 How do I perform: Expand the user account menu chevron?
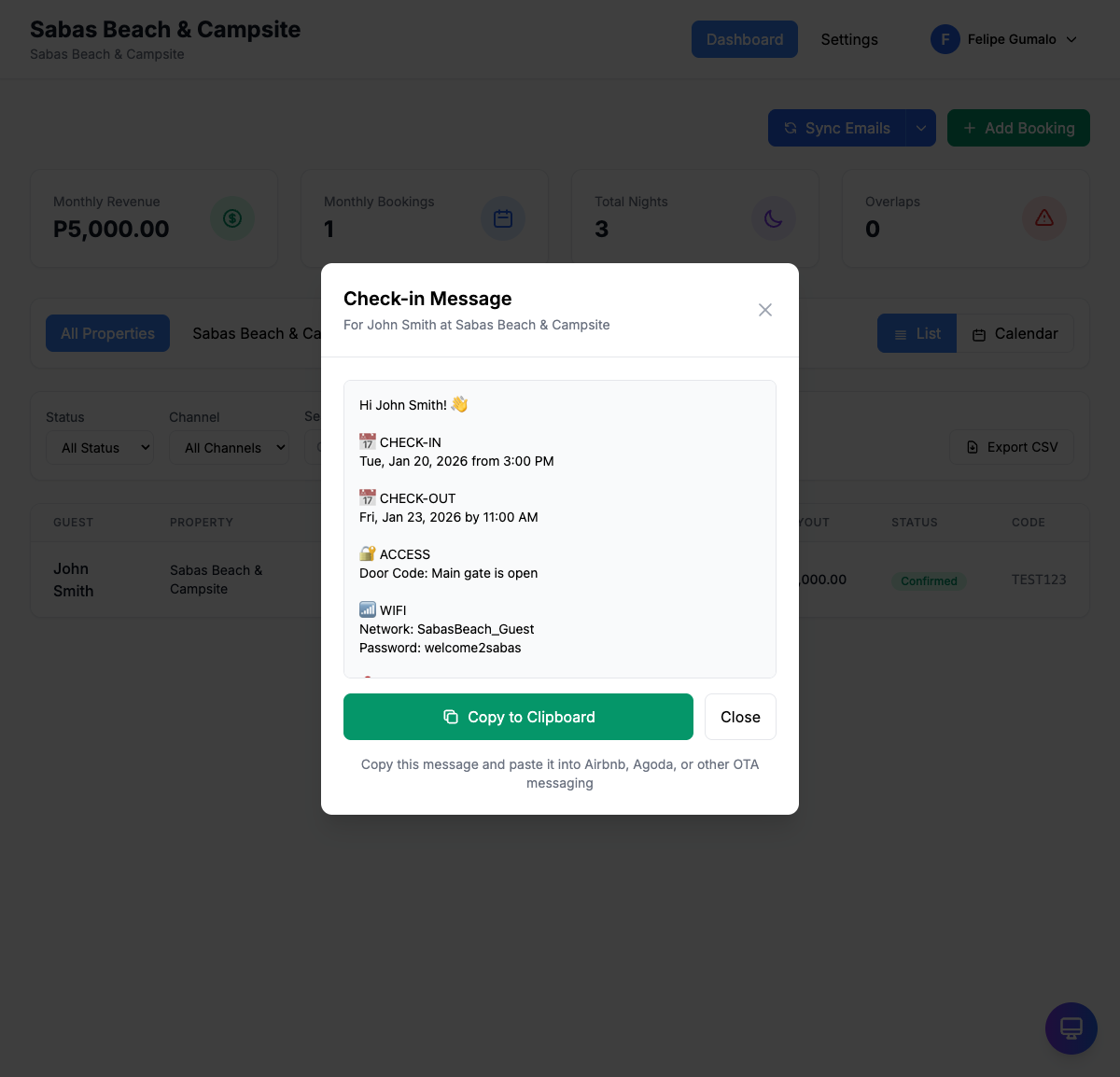[x=1071, y=39]
